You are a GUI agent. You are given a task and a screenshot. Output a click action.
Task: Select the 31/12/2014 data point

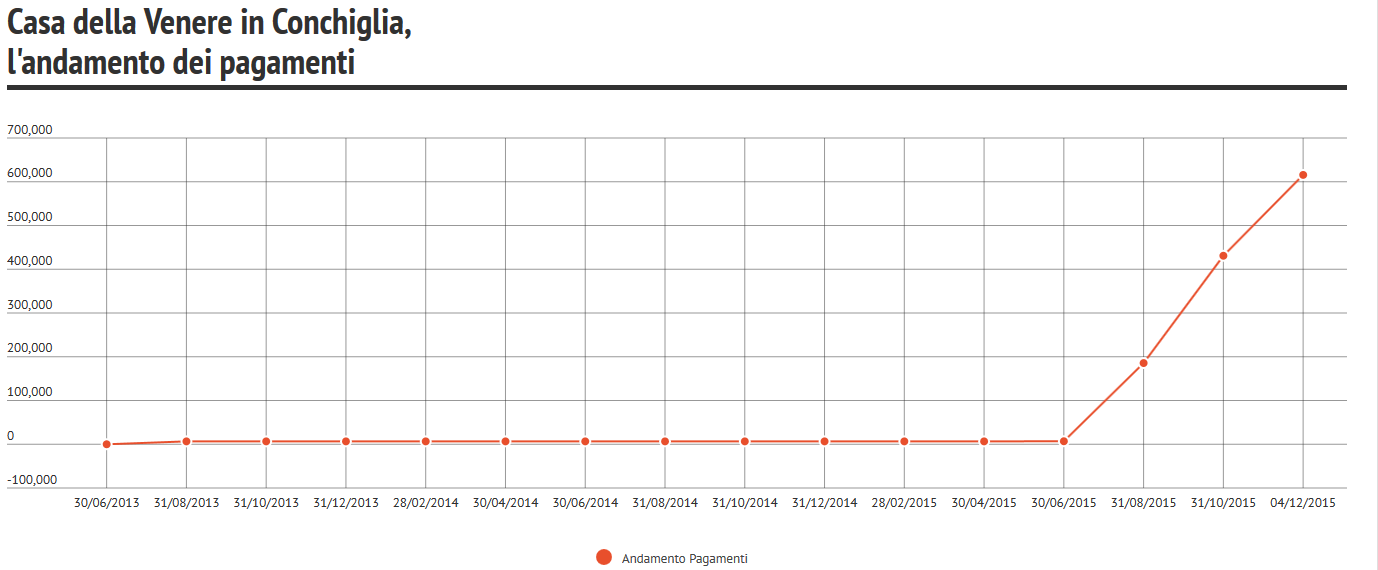[824, 441]
